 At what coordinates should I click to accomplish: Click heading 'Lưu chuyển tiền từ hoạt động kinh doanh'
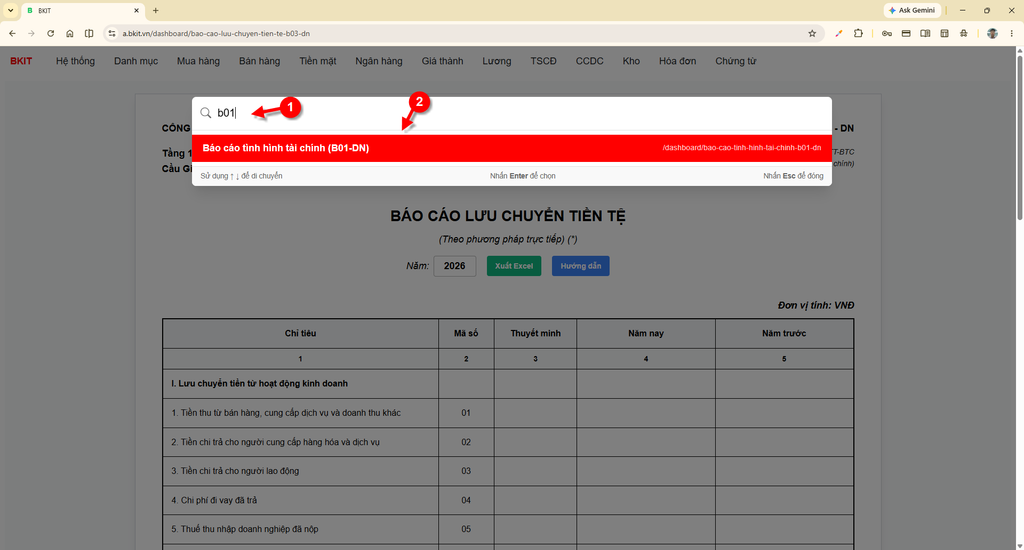pyautogui.click(x=259, y=383)
